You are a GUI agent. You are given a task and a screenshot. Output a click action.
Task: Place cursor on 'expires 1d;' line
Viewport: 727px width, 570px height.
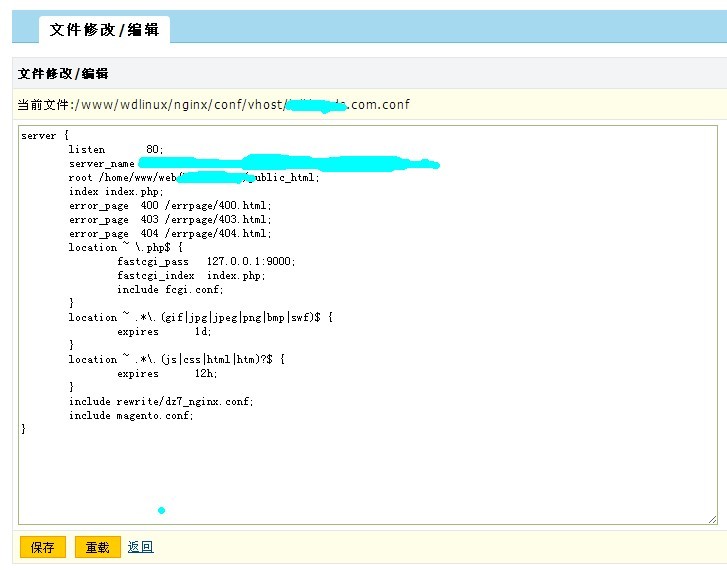click(x=163, y=331)
